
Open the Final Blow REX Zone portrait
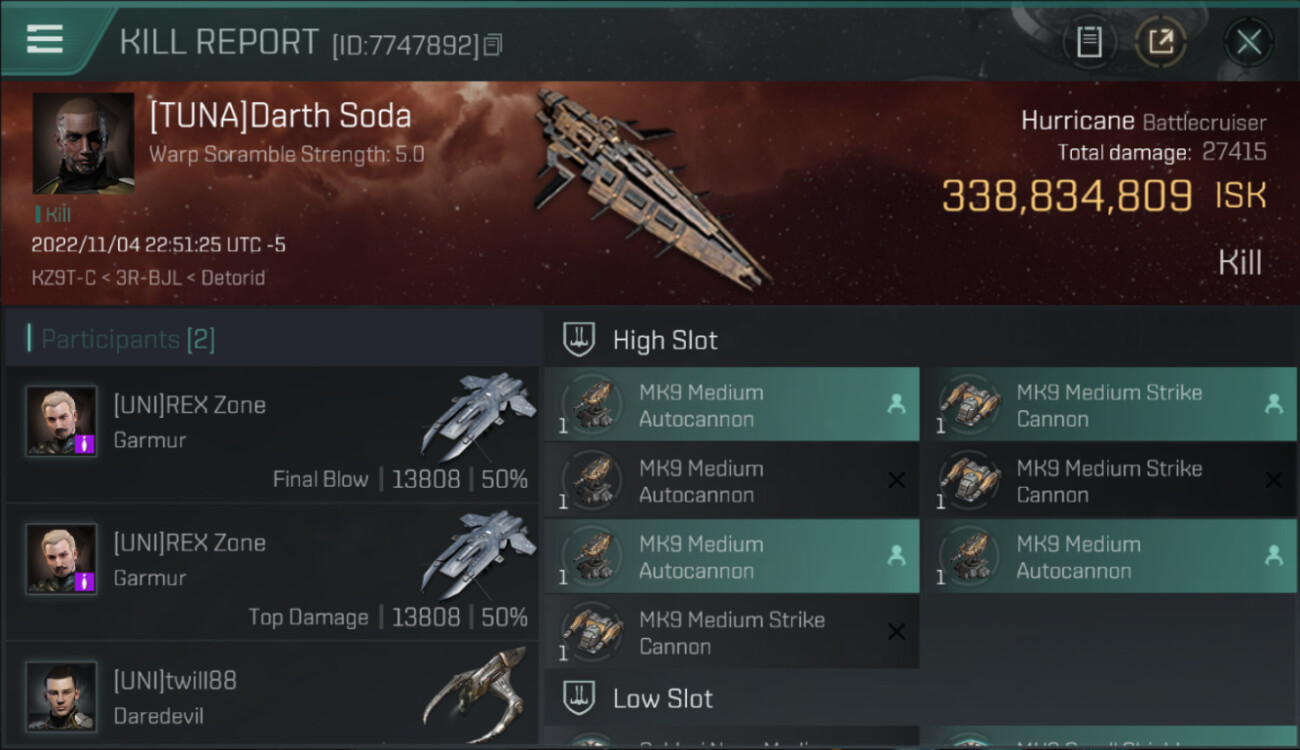pyautogui.click(x=62, y=421)
